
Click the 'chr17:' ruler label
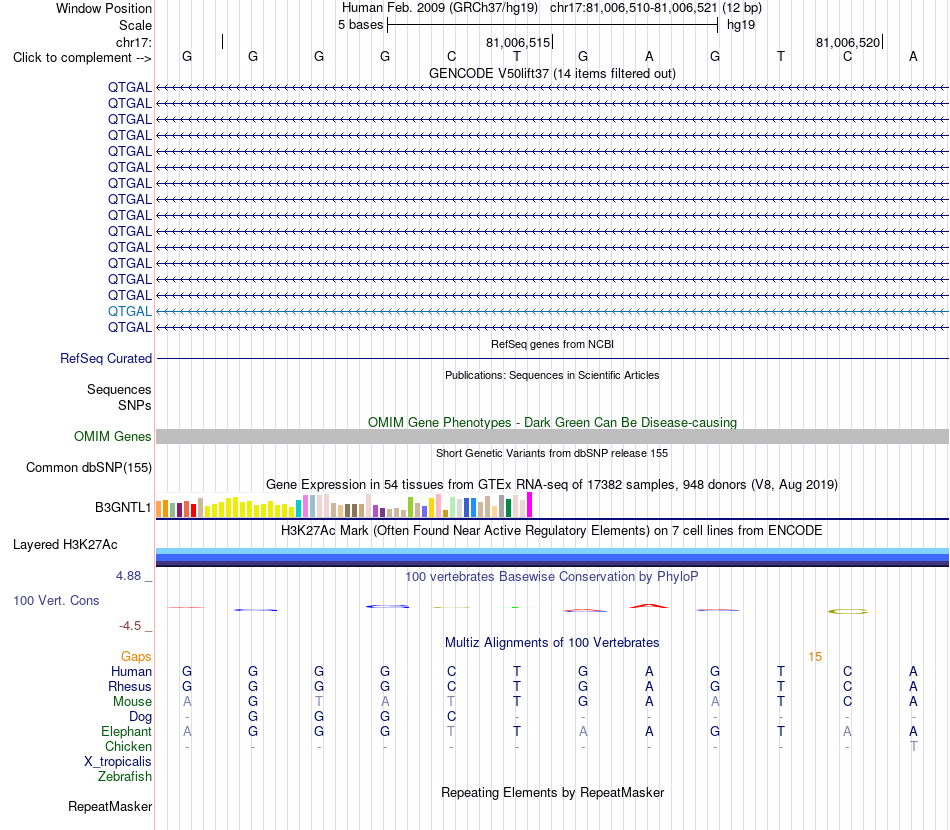tap(134, 42)
